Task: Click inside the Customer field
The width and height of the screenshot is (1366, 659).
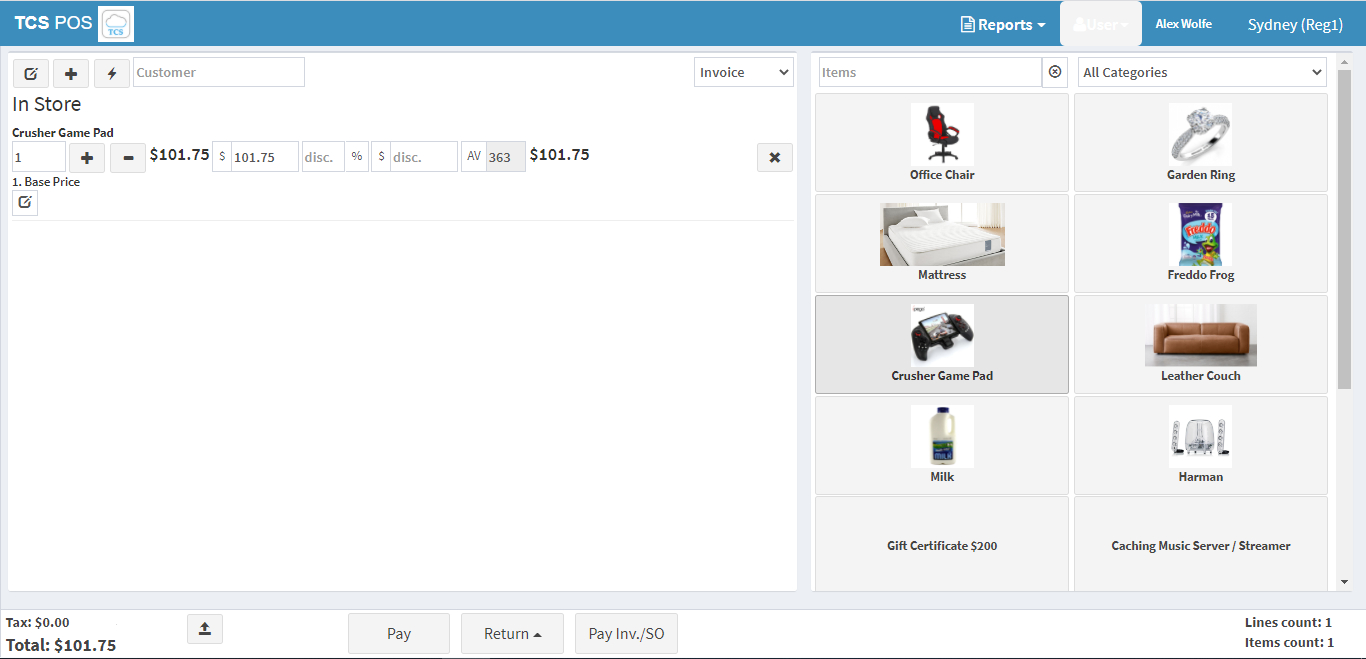Action: point(218,72)
